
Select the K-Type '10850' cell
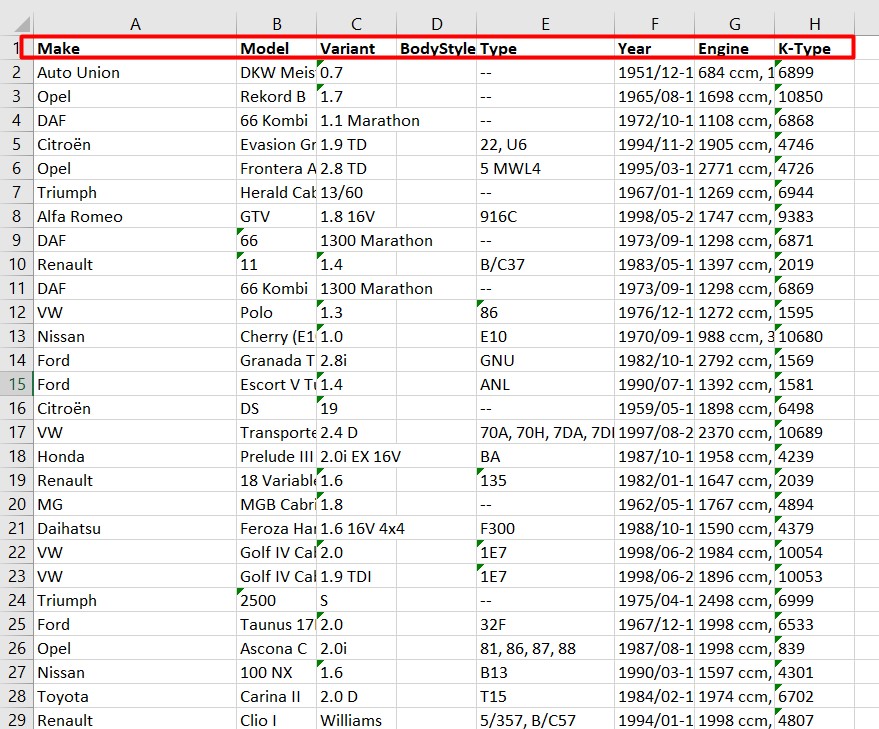click(815, 96)
